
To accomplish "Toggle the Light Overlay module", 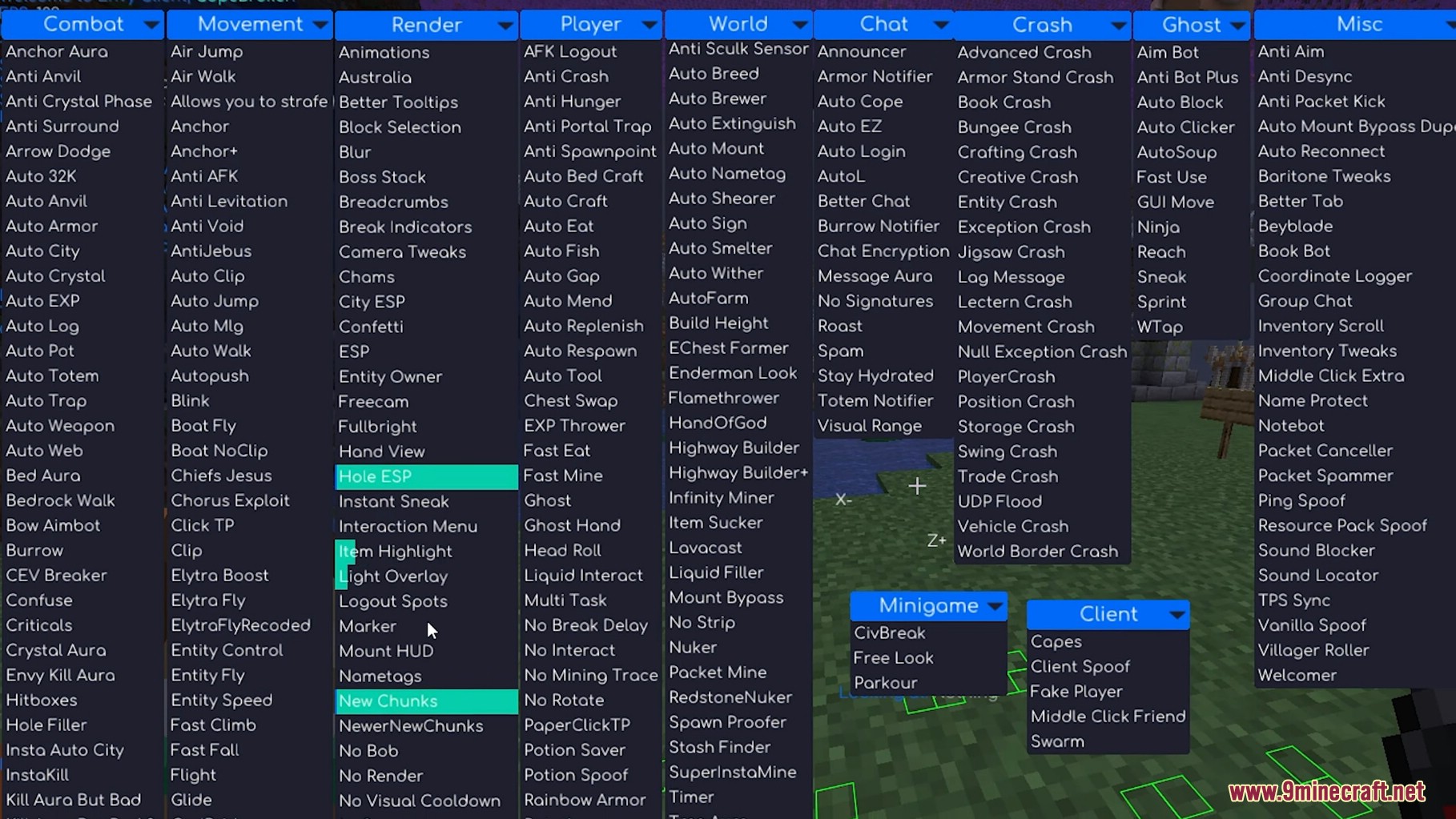I will [426, 576].
